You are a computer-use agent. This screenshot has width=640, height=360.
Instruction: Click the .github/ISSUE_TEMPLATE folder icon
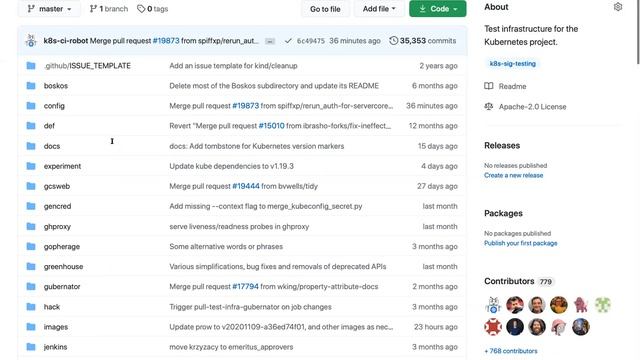tap(31, 66)
